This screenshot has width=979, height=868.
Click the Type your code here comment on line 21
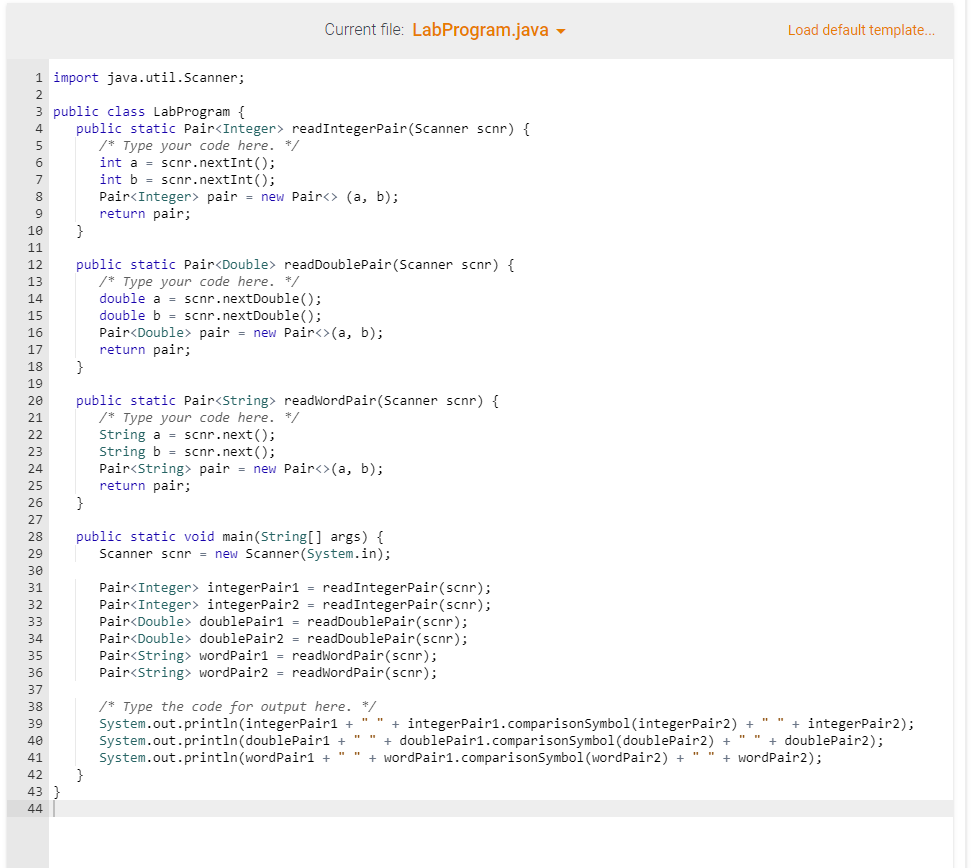[x=199, y=418]
